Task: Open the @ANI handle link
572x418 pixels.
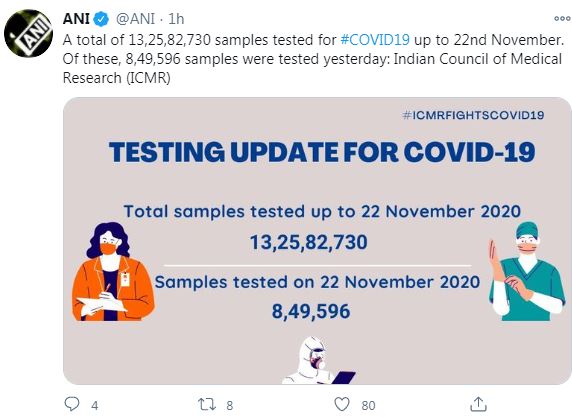Action: coord(135,19)
